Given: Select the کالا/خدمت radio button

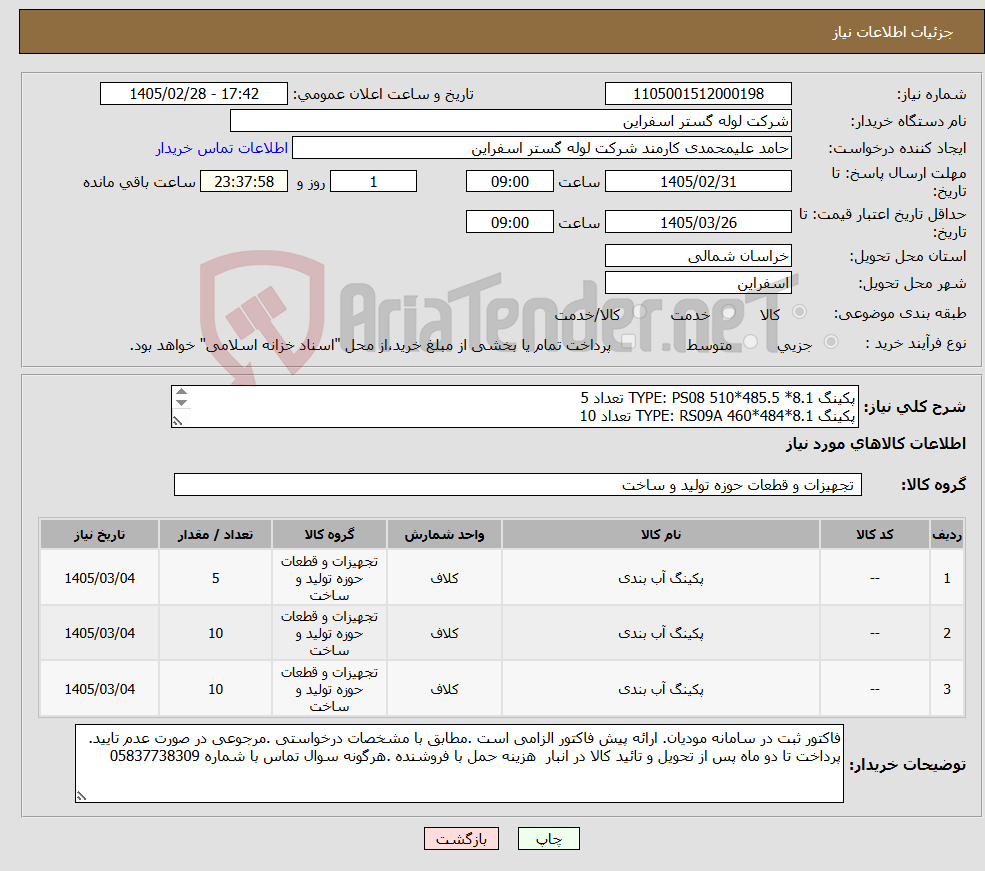Looking at the screenshot, I should click(639, 312).
